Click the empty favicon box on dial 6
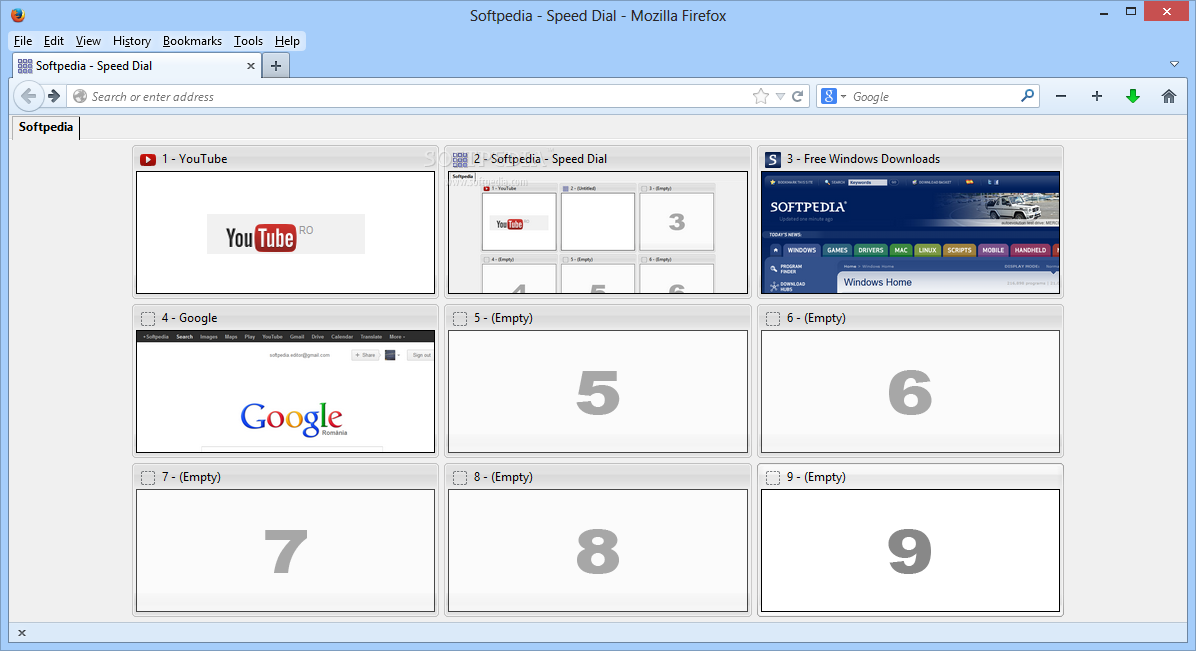The image size is (1196, 651). click(x=773, y=318)
